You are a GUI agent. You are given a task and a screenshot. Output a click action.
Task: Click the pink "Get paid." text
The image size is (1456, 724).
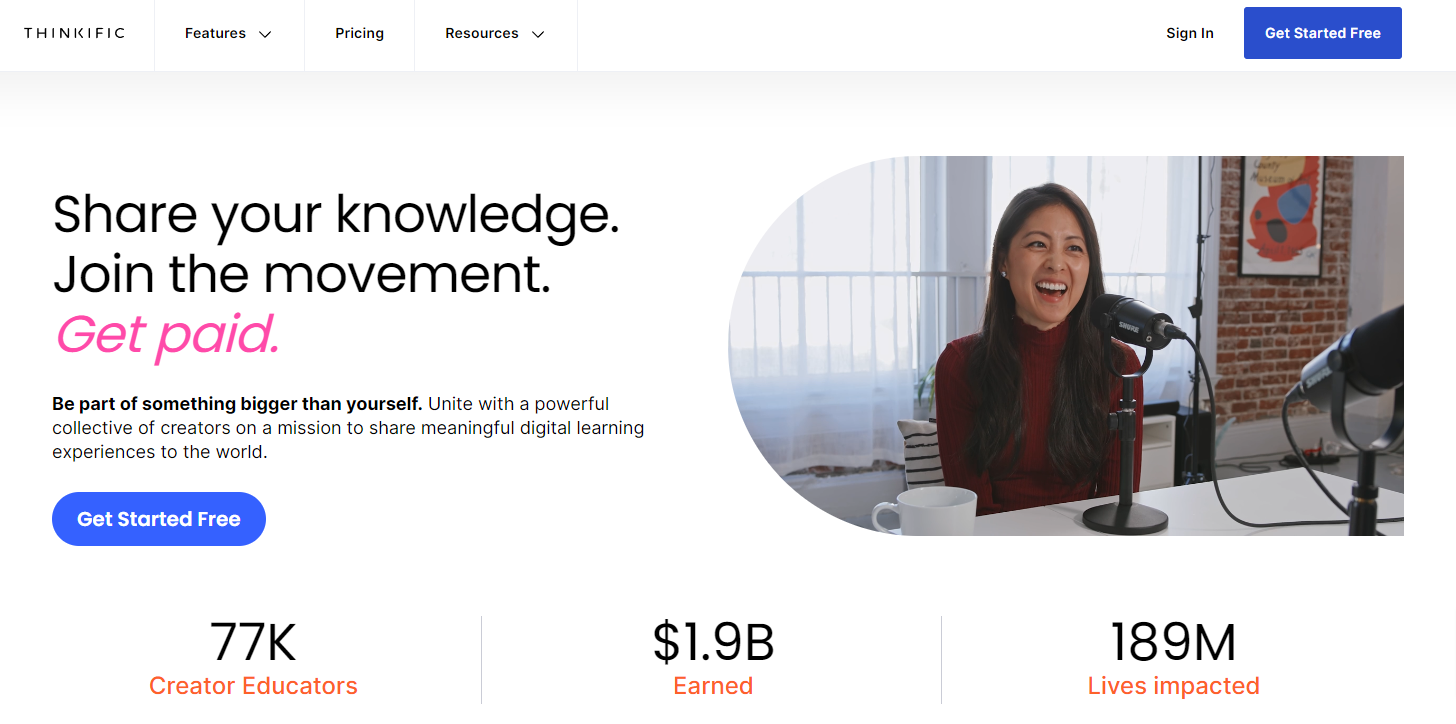pyautogui.click(x=167, y=335)
